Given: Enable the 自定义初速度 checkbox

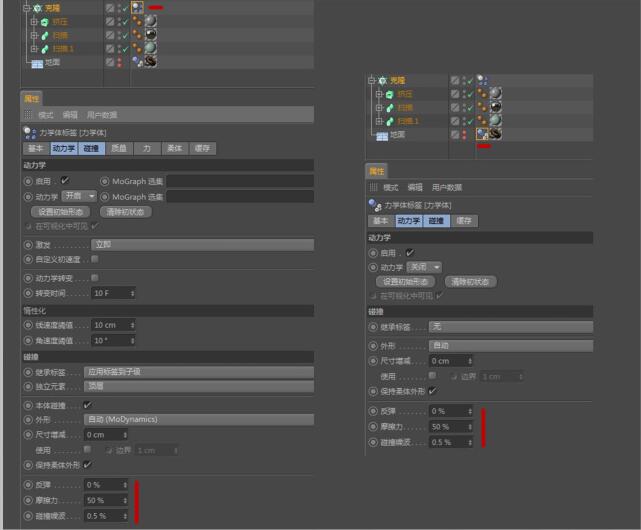Looking at the screenshot, I should pos(95,259).
